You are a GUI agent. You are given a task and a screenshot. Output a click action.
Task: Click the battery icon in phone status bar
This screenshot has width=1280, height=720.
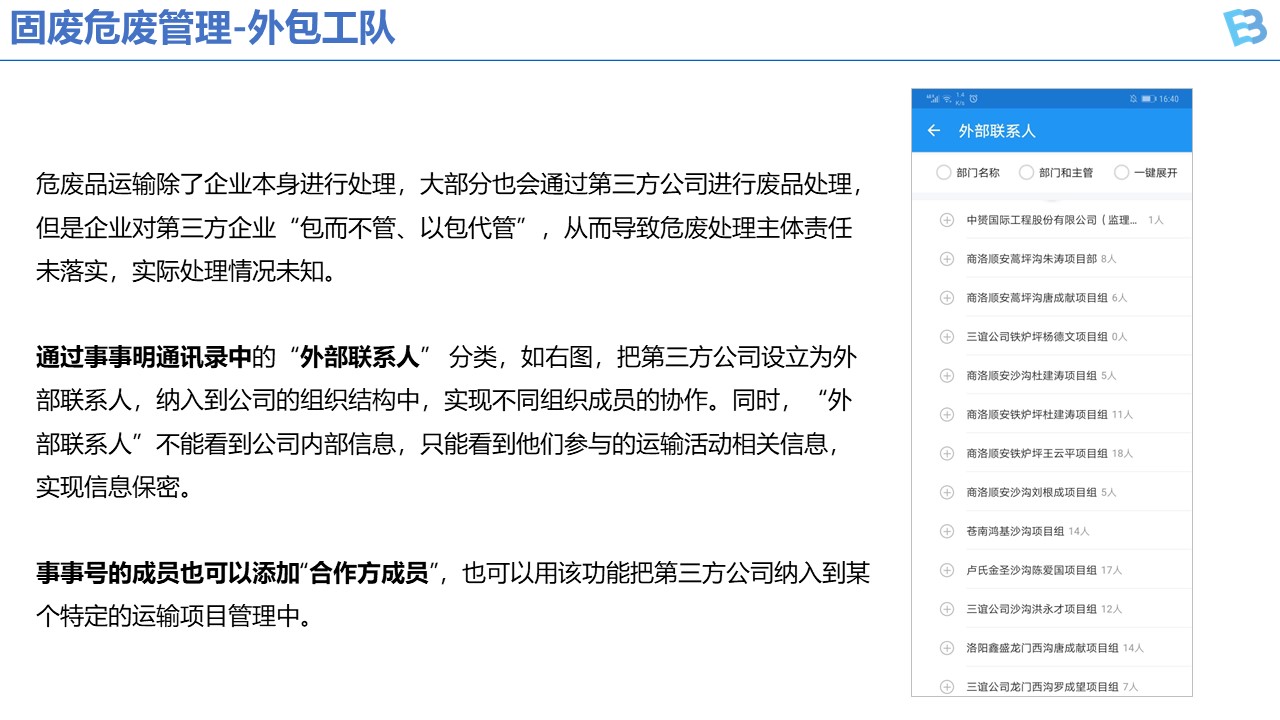click(x=1149, y=99)
